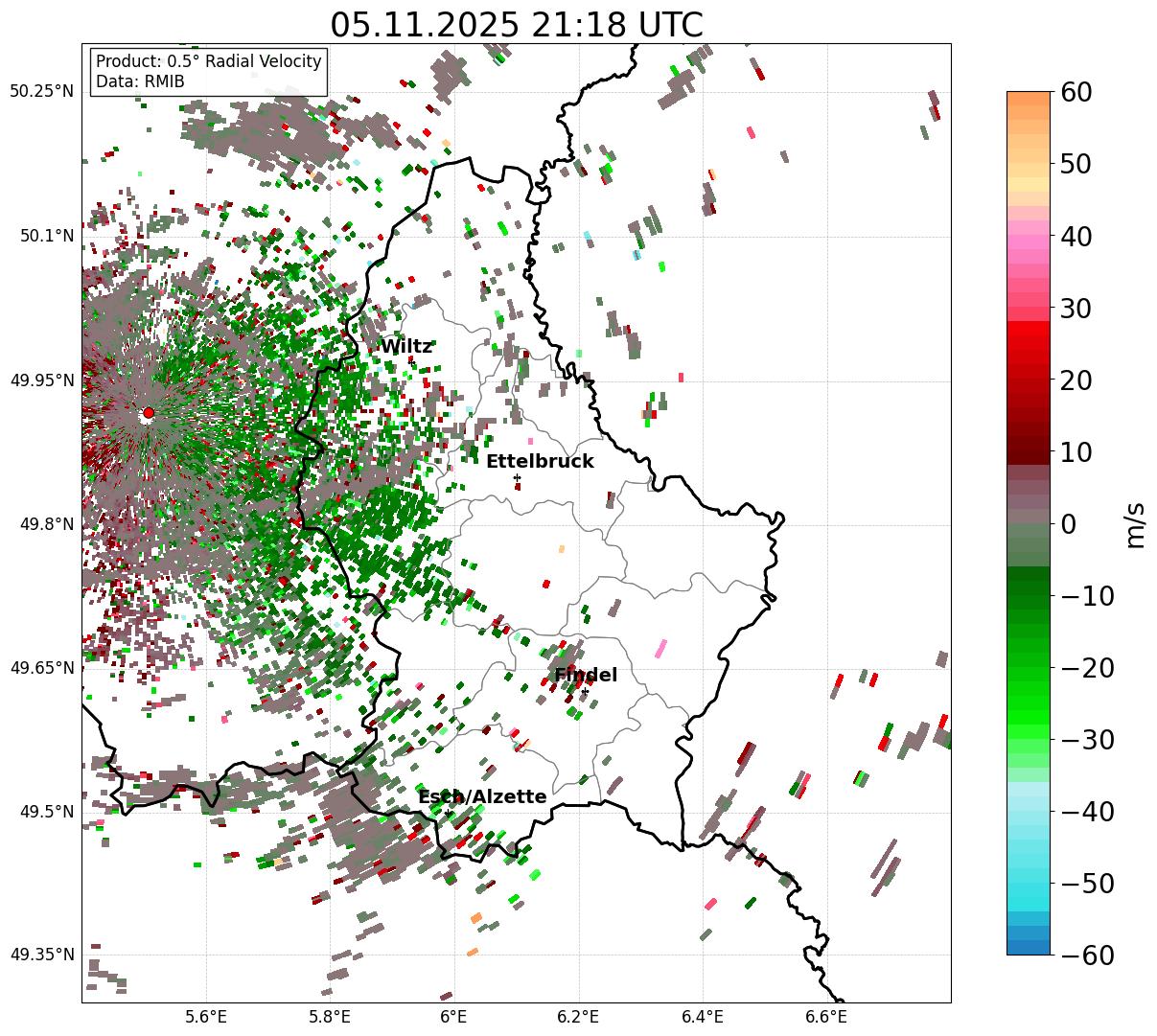Click the 50.25°N latitude tick label
1157x1036 pixels.
(x=41, y=92)
